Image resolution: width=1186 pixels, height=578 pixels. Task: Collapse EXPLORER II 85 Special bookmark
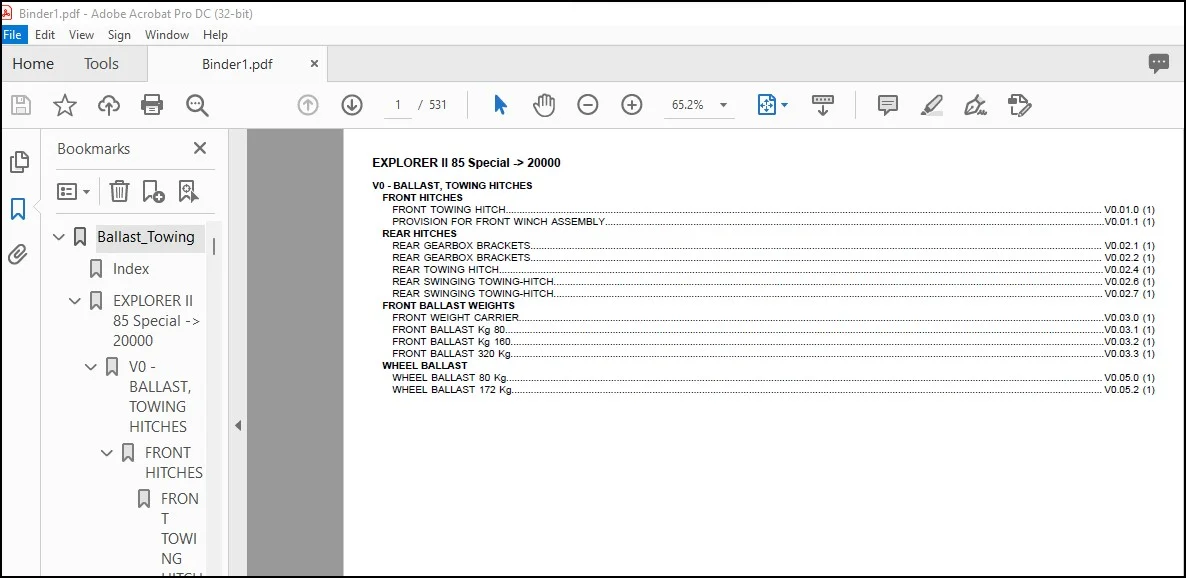coord(74,301)
